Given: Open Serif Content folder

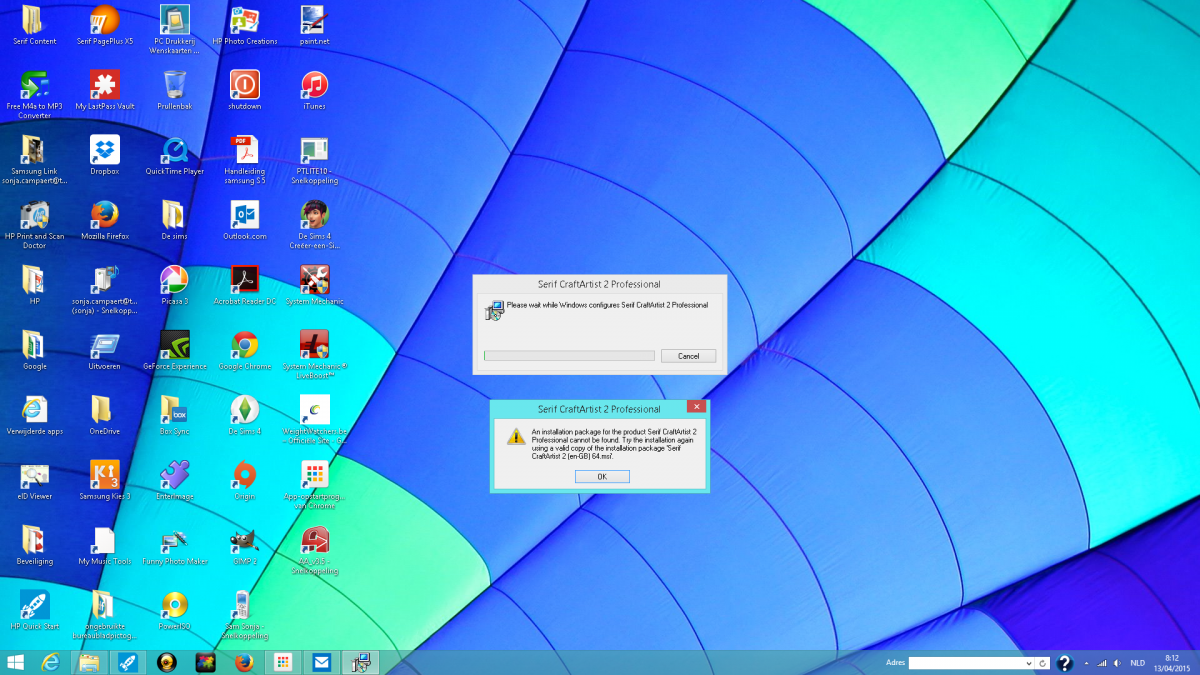Looking at the screenshot, I should [35, 26].
